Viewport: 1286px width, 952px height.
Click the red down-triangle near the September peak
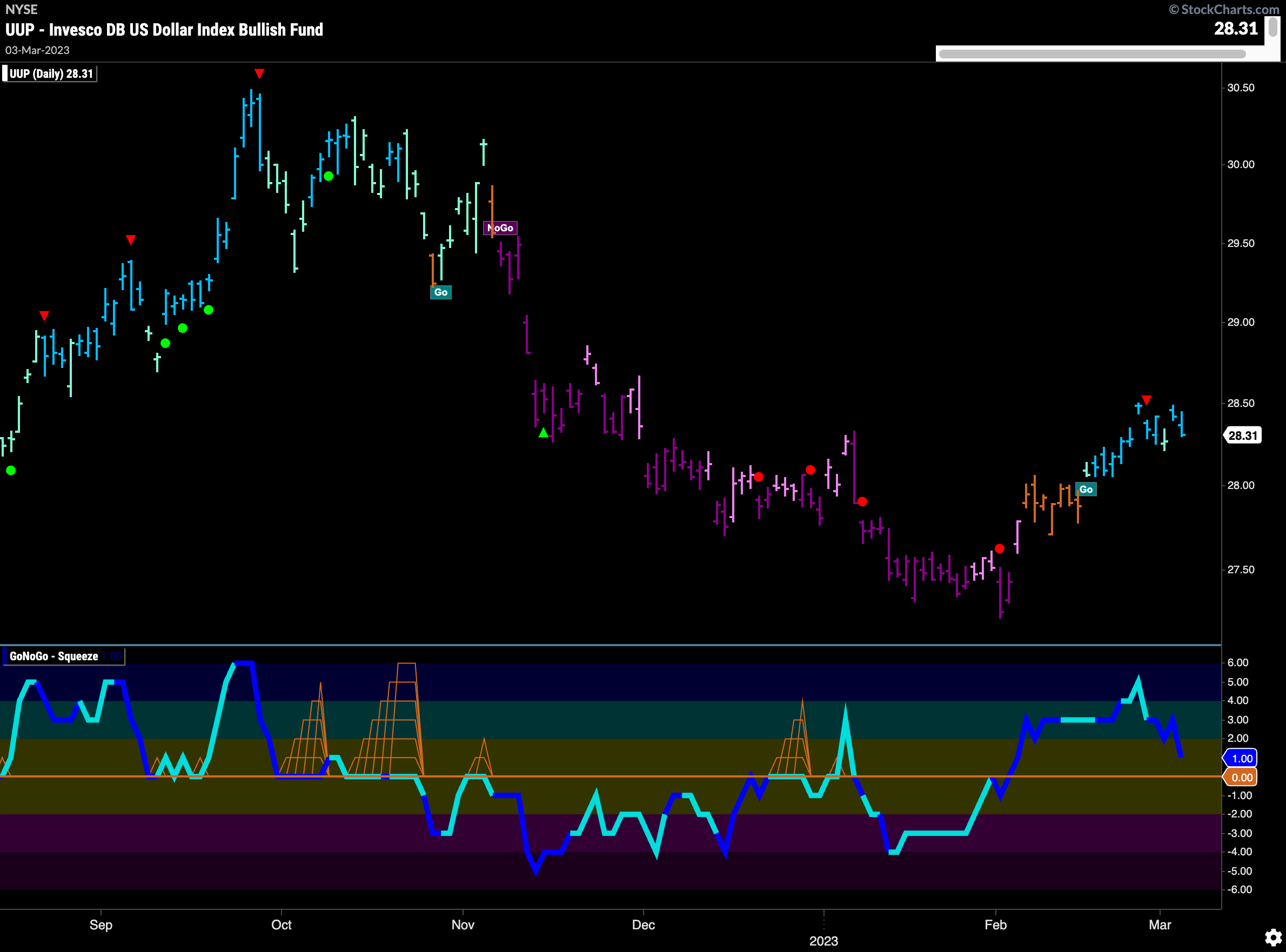[x=259, y=74]
